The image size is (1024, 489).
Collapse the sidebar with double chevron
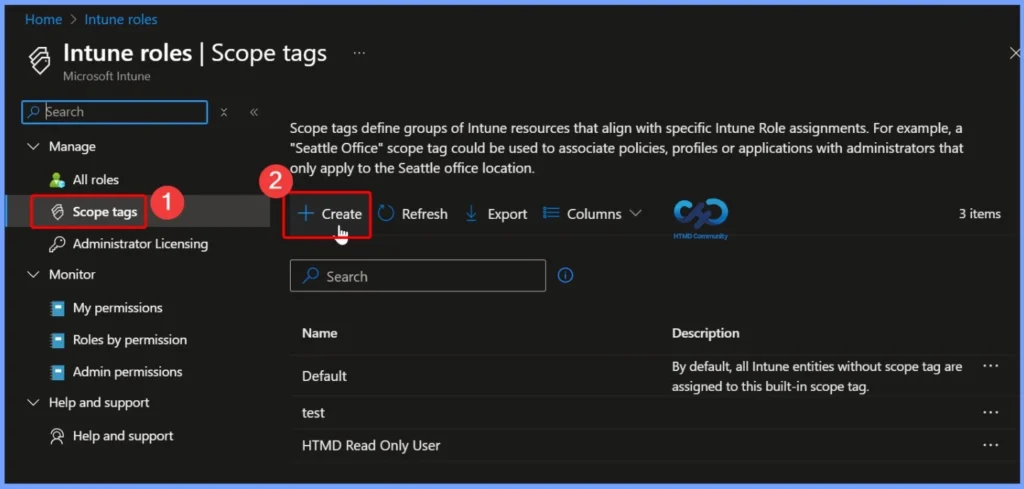point(254,112)
